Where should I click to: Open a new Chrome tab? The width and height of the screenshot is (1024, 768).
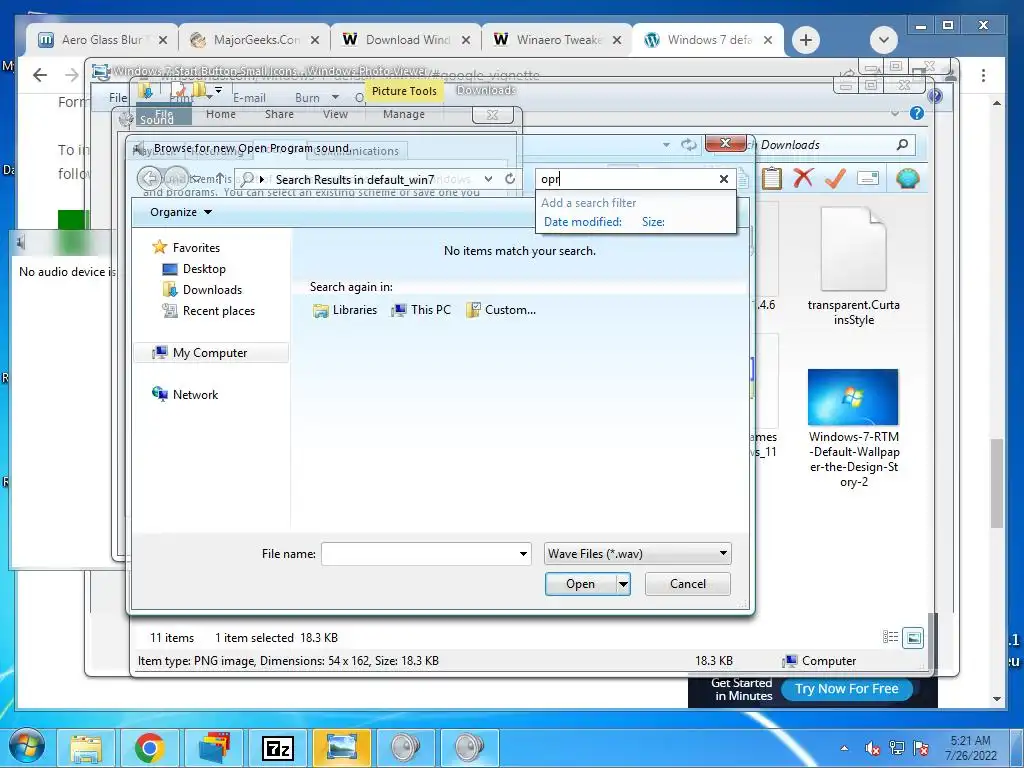coord(806,40)
